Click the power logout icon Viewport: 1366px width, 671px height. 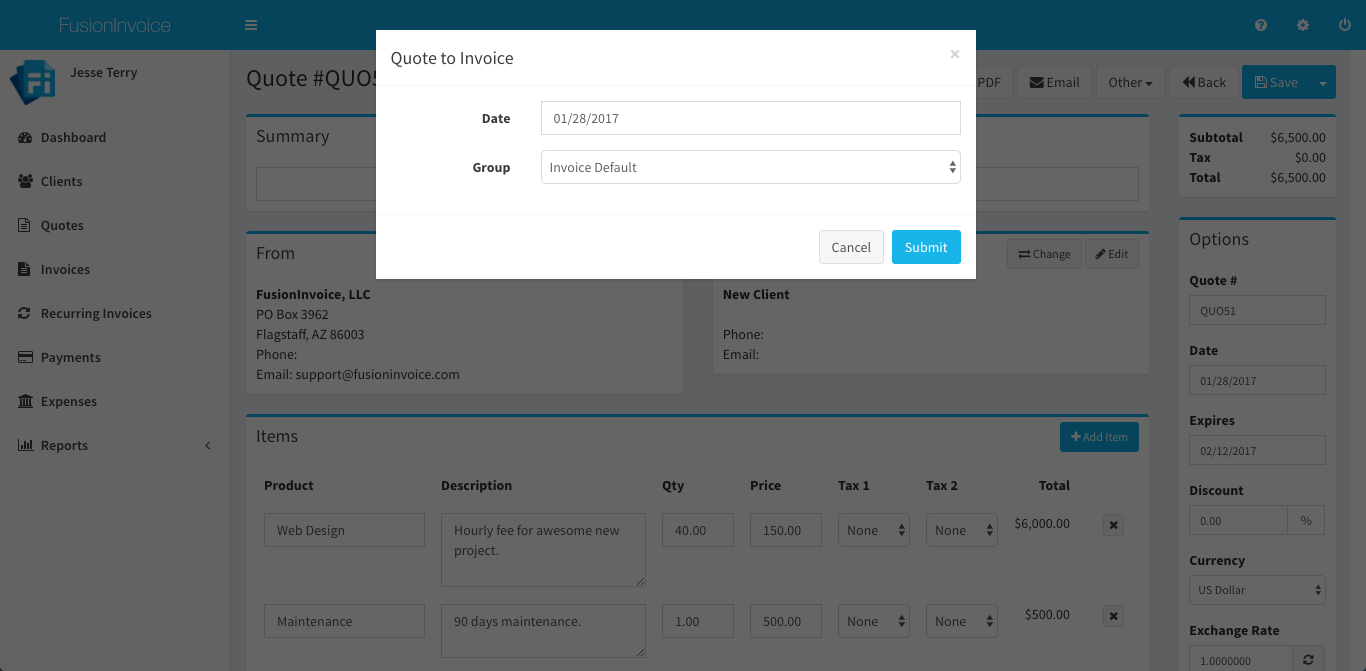pyautogui.click(x=1344, y=25)
